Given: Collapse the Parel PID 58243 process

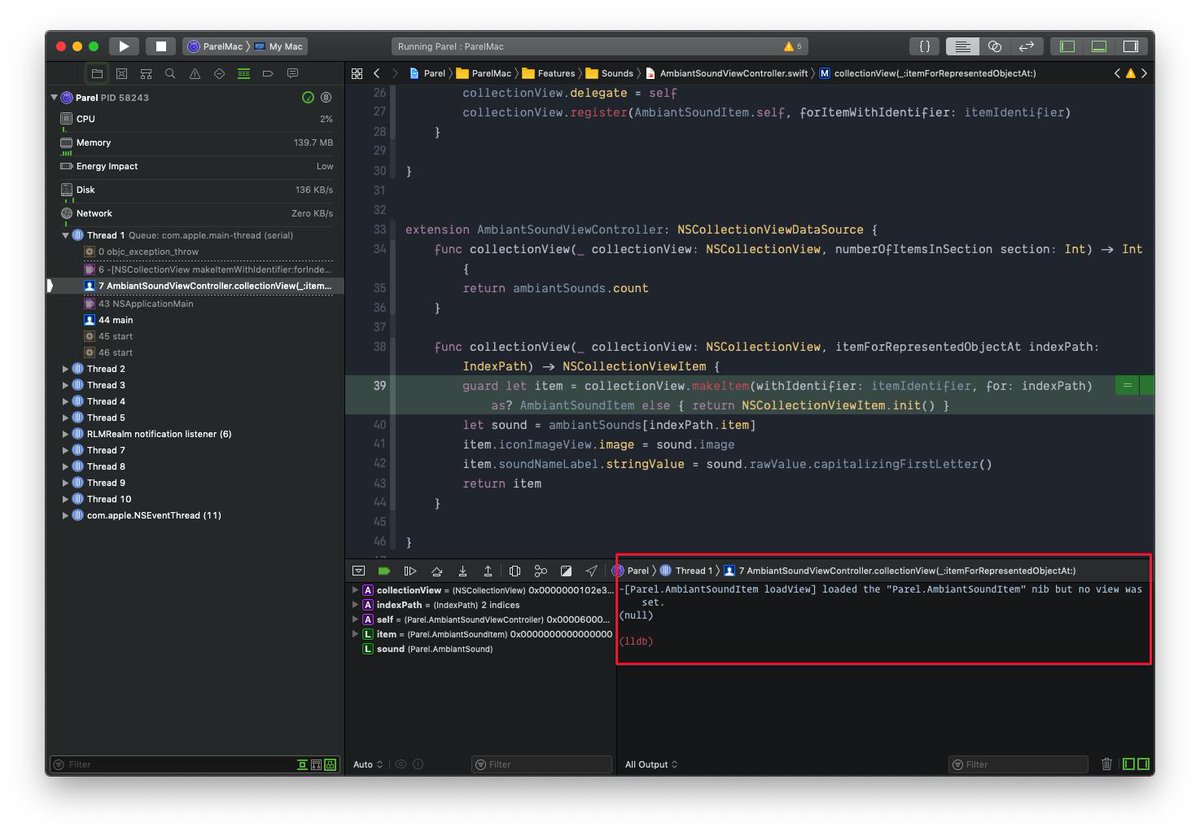Looking at the screenshot, I should click(54, 98).
